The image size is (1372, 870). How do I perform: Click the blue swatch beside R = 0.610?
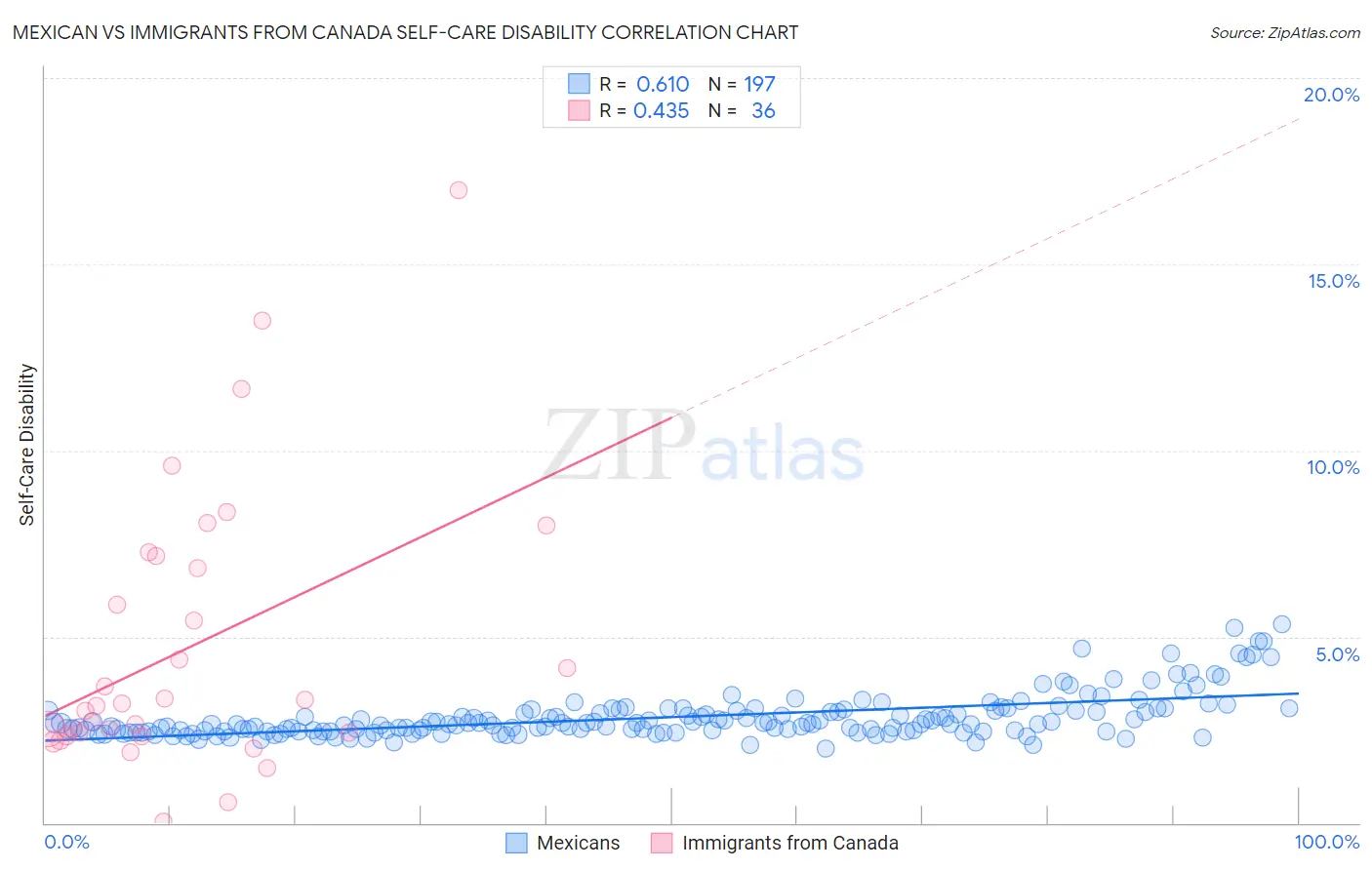point(580,84)
